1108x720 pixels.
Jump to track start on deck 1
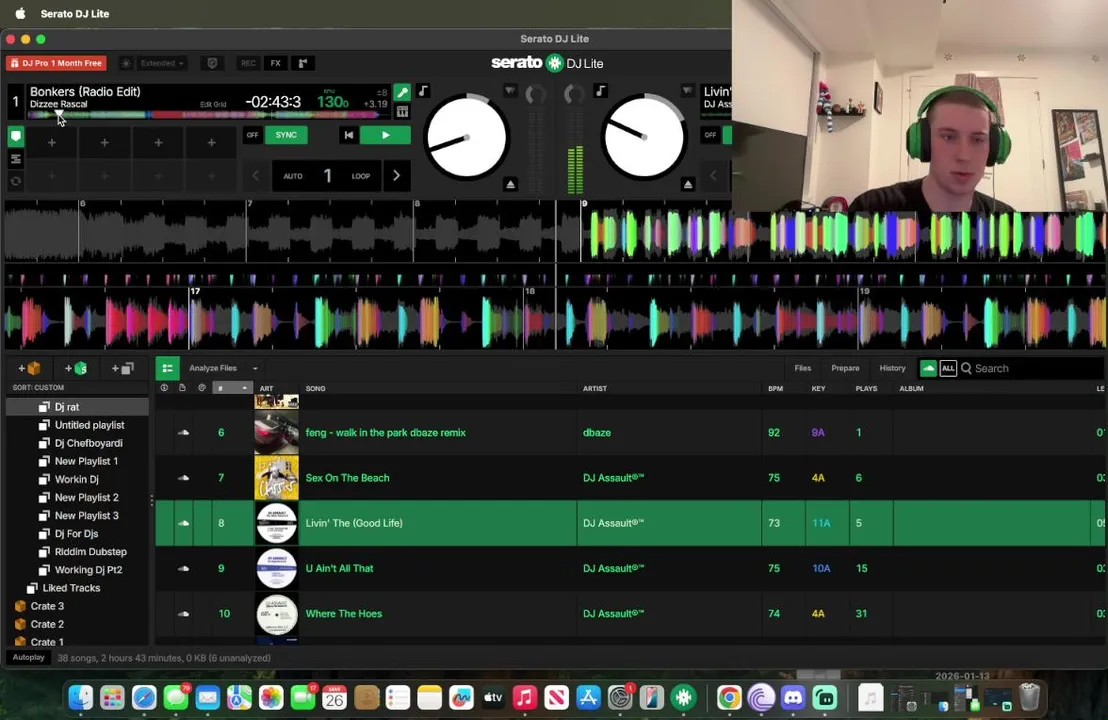348,135
